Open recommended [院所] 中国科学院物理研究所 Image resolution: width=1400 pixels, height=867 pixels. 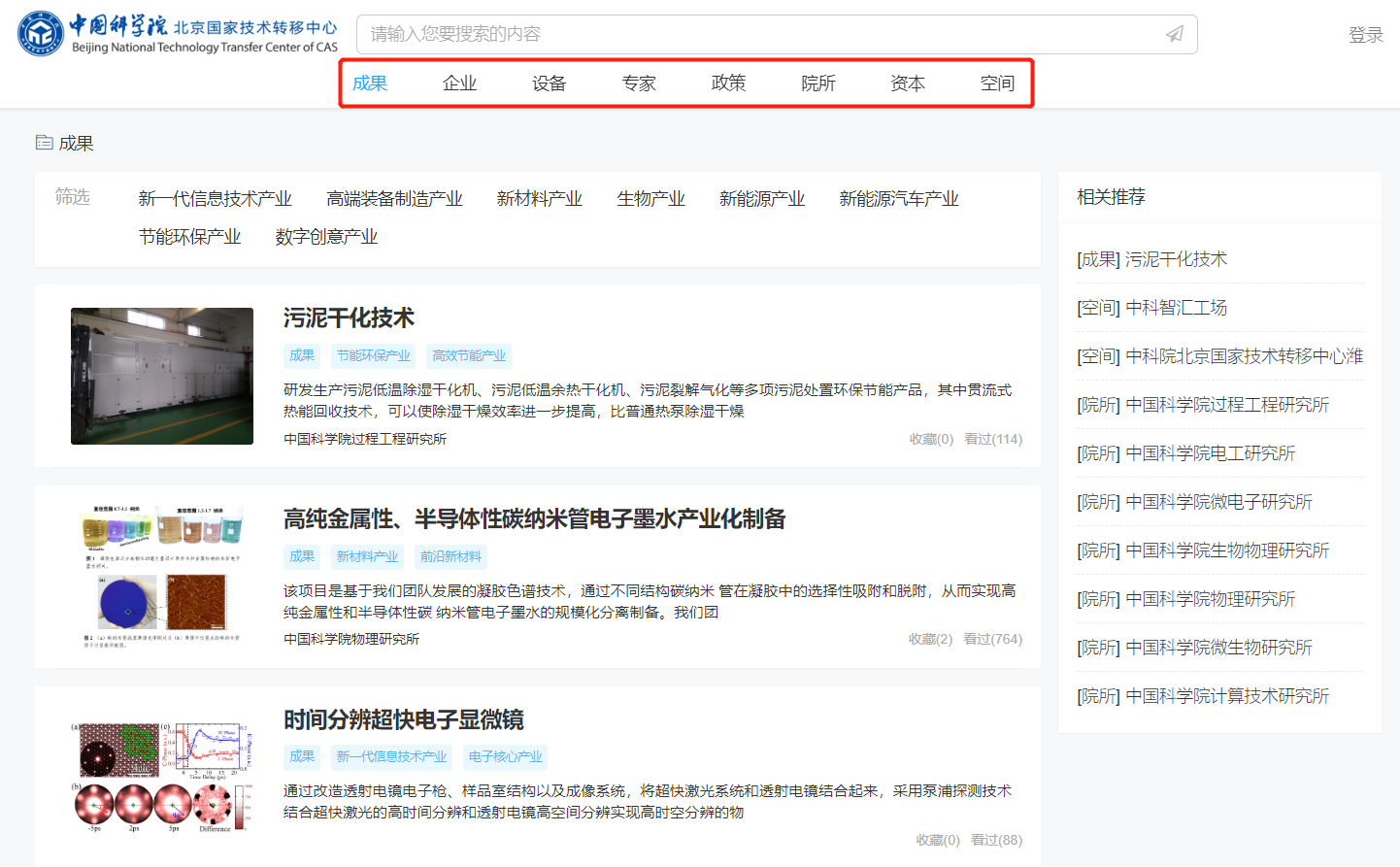click(x=1185, y=599)
